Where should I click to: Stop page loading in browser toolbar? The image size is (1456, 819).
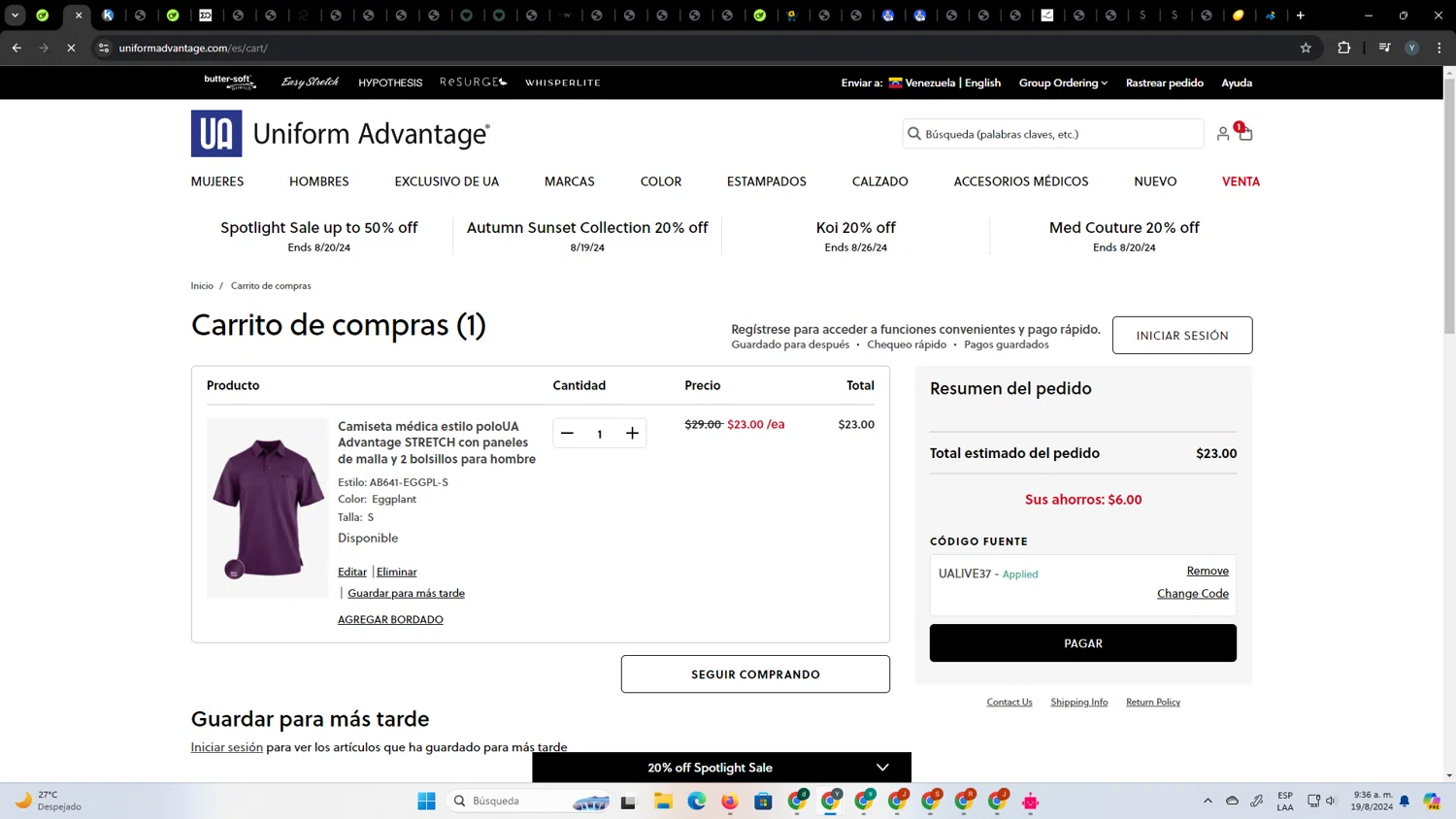(x=71, y=48)
